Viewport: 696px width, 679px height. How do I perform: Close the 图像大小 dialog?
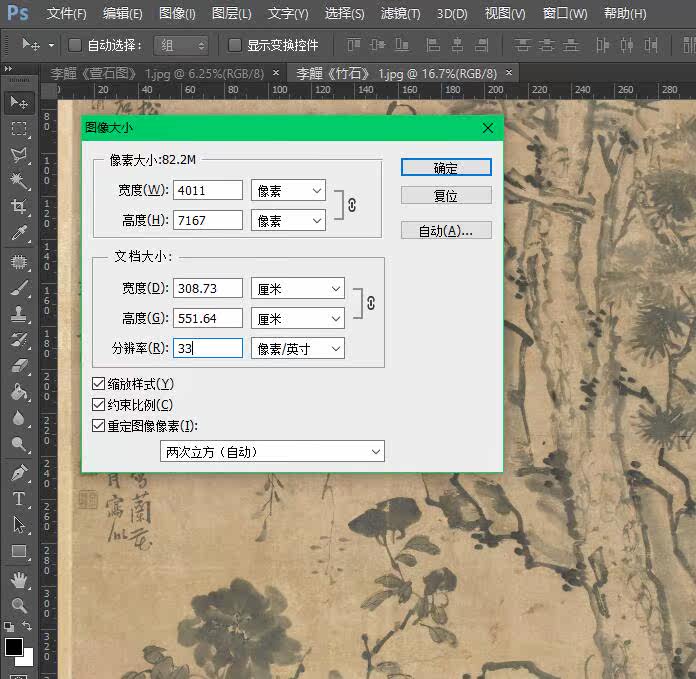click(488, 128)
